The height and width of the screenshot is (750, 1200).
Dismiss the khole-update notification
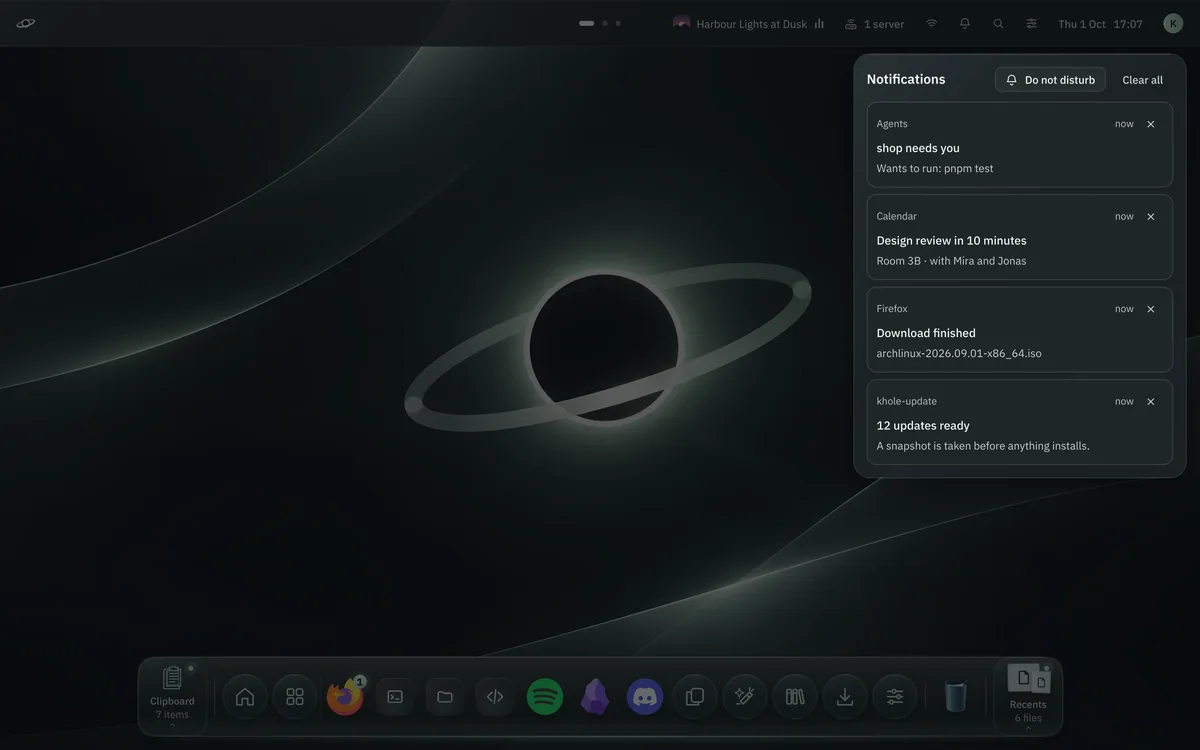point(1150,401)
